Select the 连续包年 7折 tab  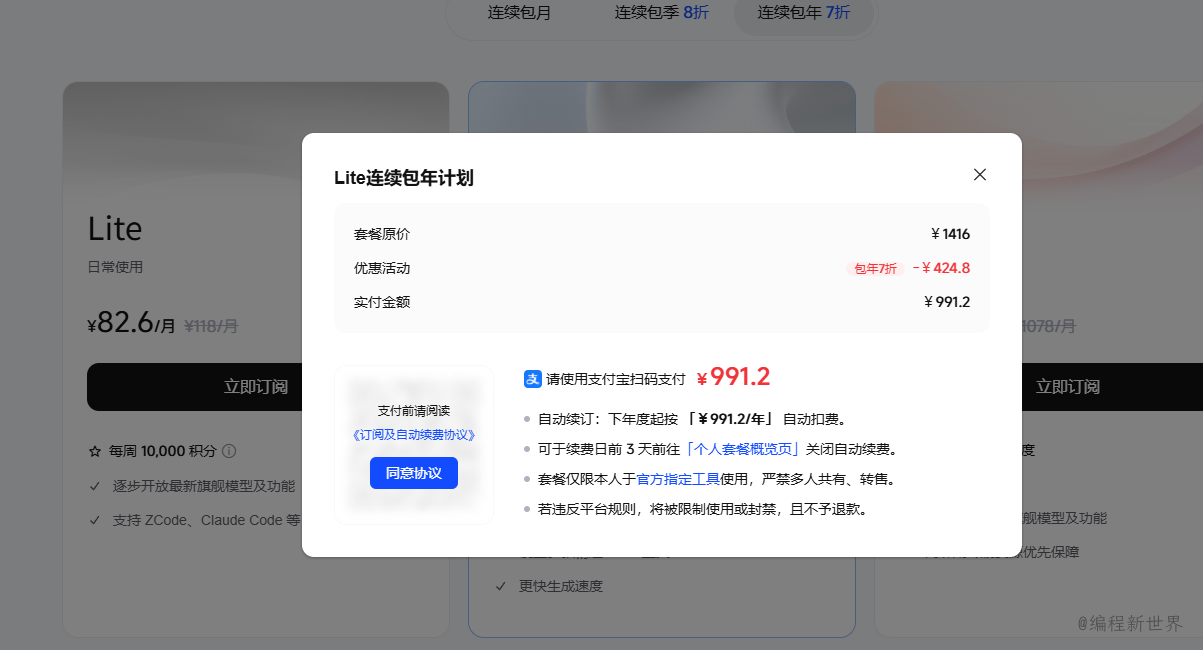click(x=804, y=13)
